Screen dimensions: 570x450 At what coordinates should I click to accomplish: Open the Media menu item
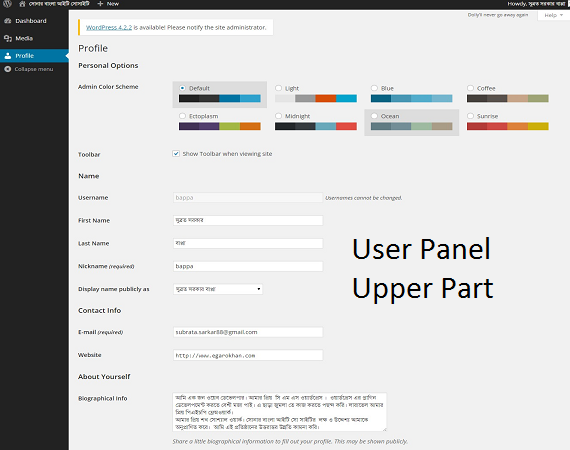(34, 38)
